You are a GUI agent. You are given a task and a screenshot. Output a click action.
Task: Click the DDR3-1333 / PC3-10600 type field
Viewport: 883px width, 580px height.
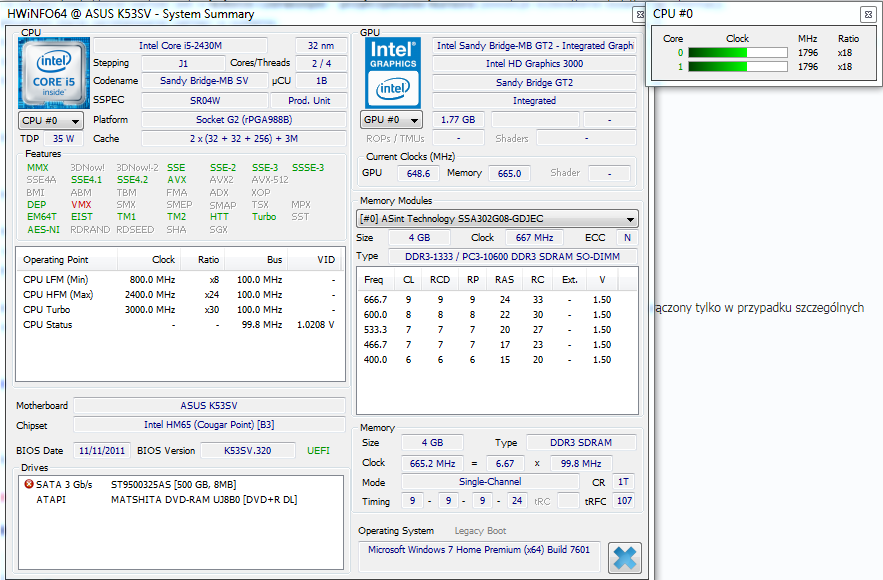click(512, 256)
